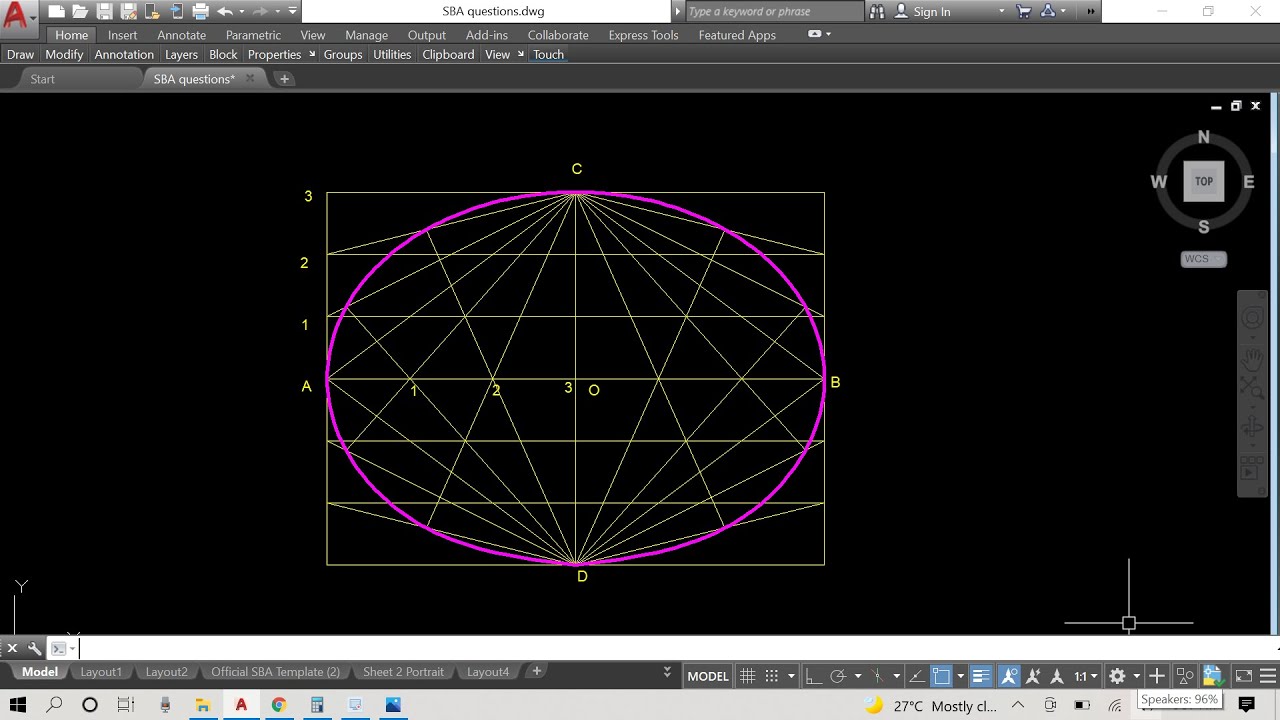
Task: Open the 1:1 annotation scale dropdown
Action: click(x=1086, y=676)
